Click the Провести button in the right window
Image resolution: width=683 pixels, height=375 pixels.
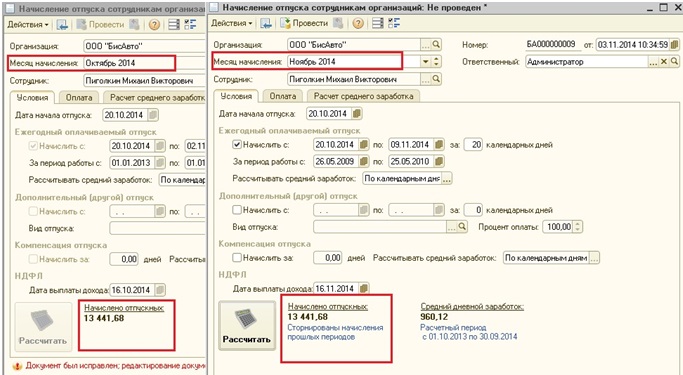click(x=304, y=23)
